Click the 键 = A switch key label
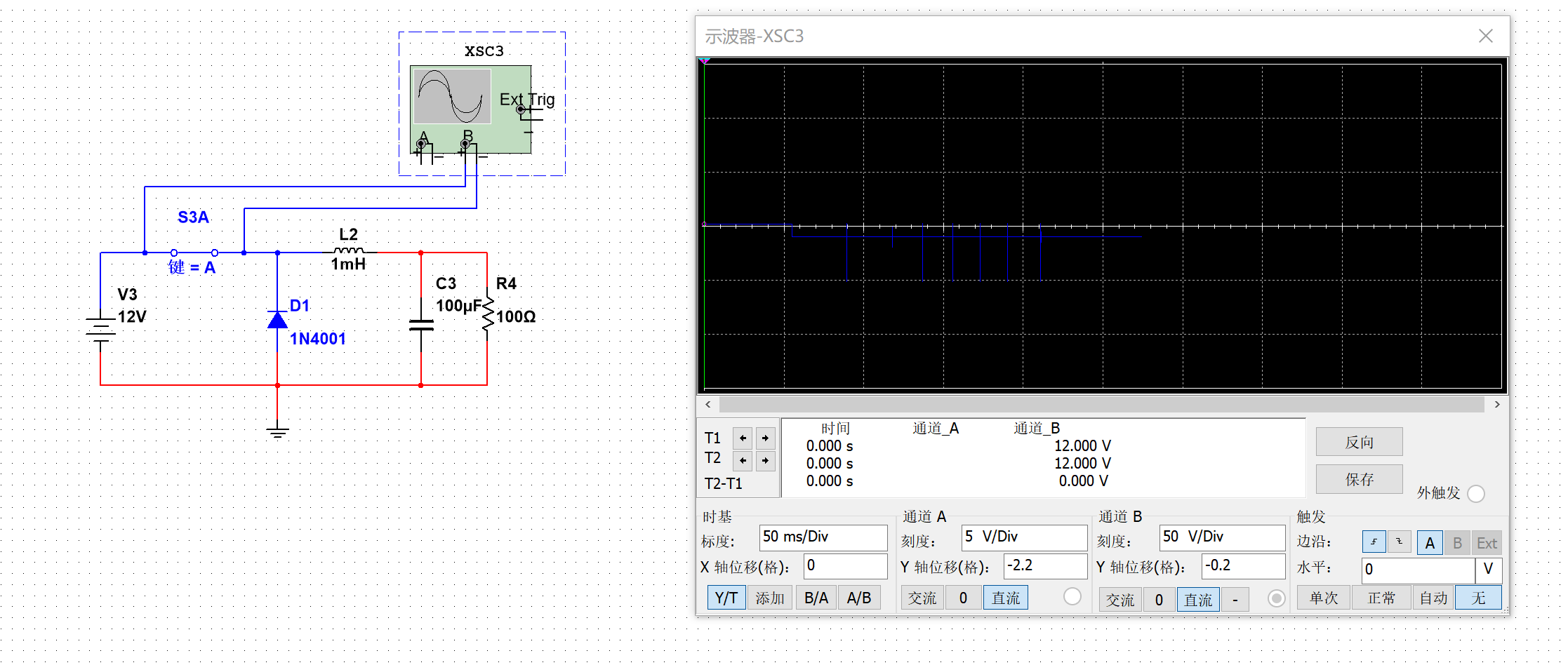This screenshot has height=665, width=1568. (192, 267)
